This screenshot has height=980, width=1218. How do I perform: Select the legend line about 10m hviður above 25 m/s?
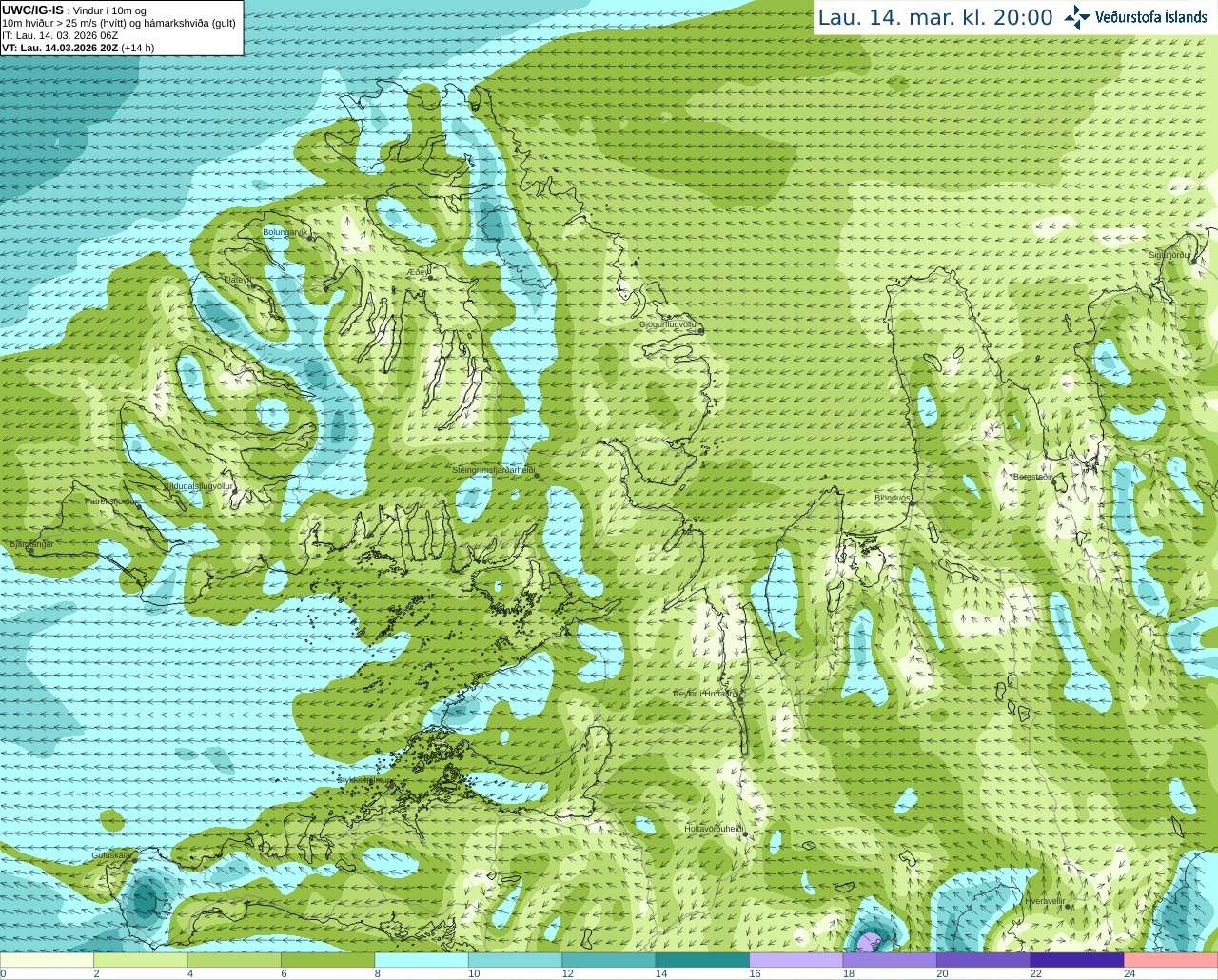pos(119,23)
